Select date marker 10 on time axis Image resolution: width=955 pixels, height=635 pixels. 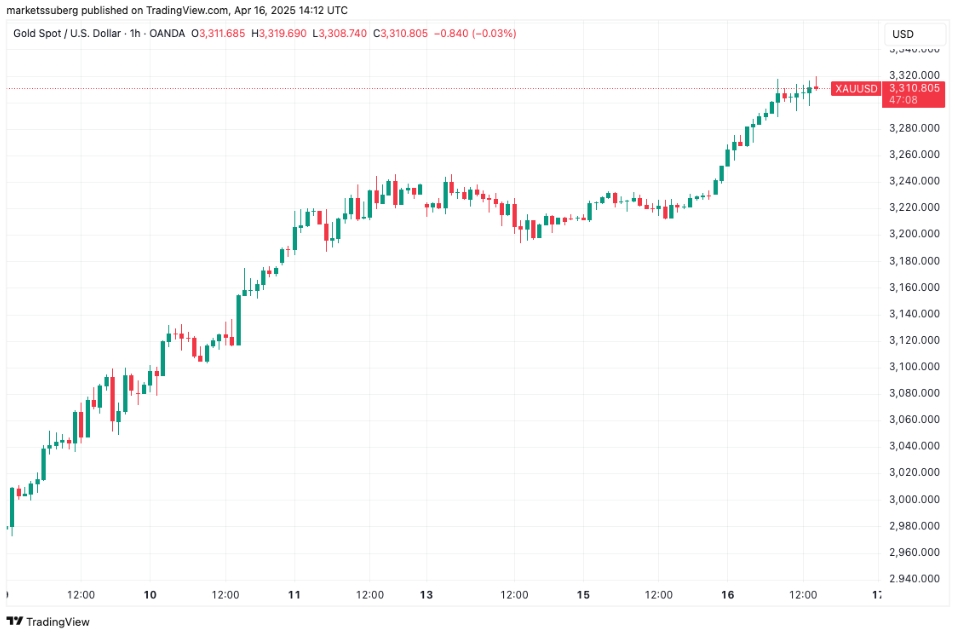[150, 595]
